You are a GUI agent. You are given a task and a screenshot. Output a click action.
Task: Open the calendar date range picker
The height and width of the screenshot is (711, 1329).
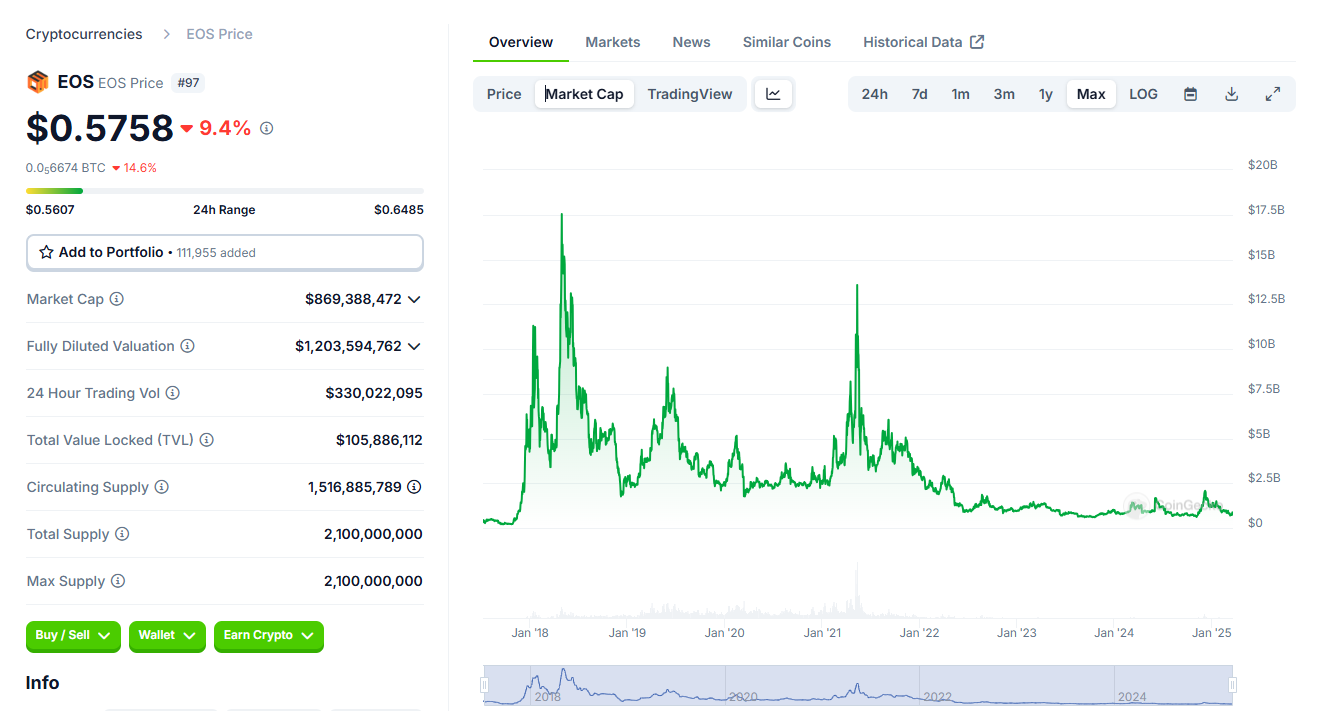pyautogui.click(x=1190, y=93)
